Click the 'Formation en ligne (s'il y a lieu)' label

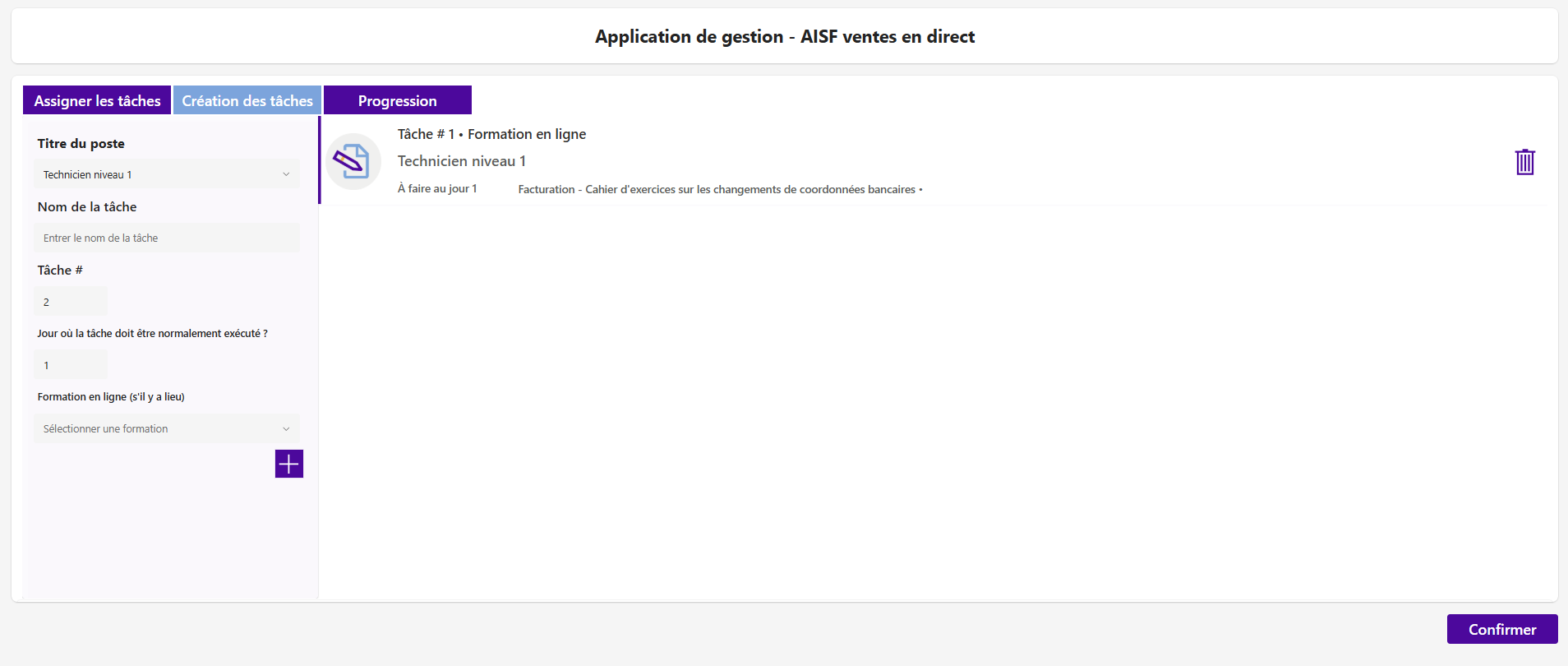(111, 396)
